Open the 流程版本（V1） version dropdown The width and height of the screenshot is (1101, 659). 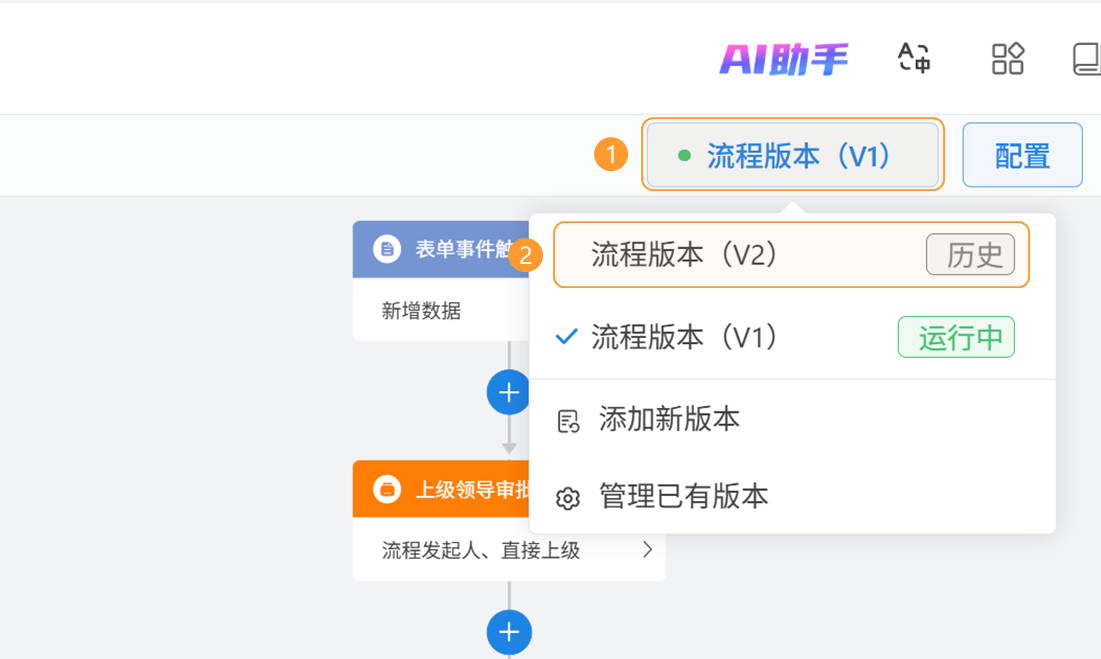pos(792,155)
